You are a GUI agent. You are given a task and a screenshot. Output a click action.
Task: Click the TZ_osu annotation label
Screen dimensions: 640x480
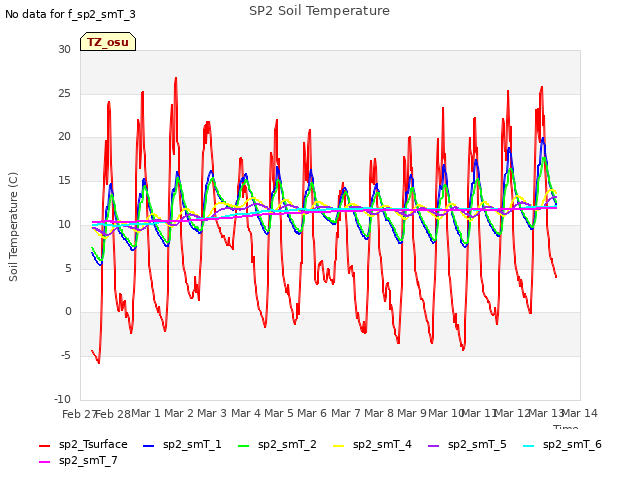pyautogui.click(x=108, y=42)
